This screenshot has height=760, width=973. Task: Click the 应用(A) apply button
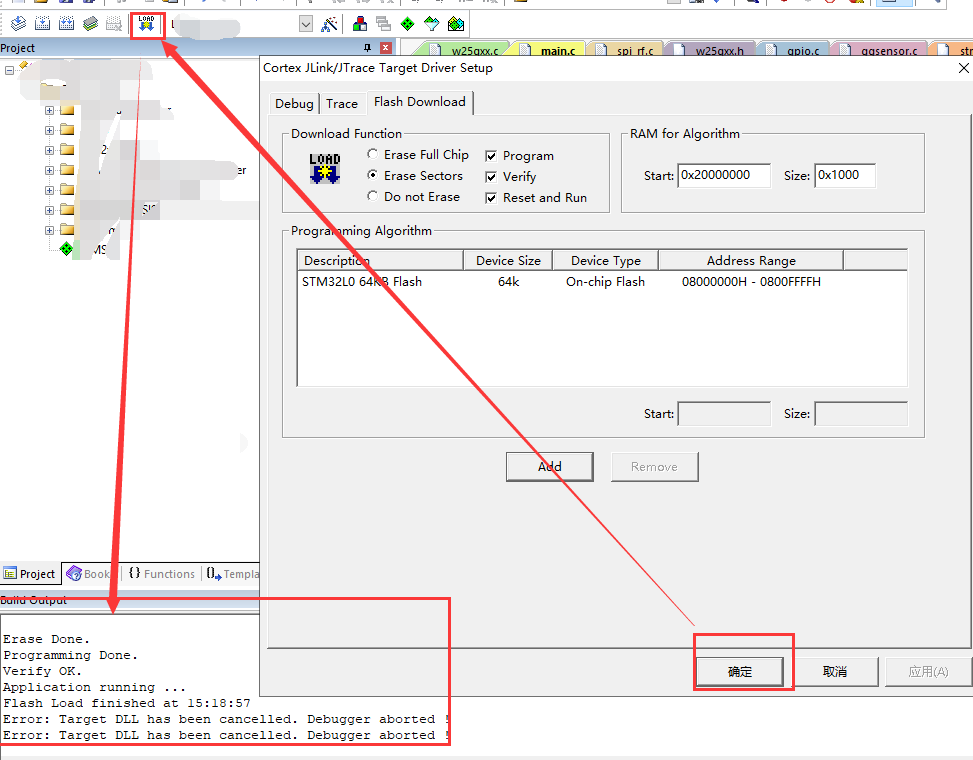(x=928, y=671)
